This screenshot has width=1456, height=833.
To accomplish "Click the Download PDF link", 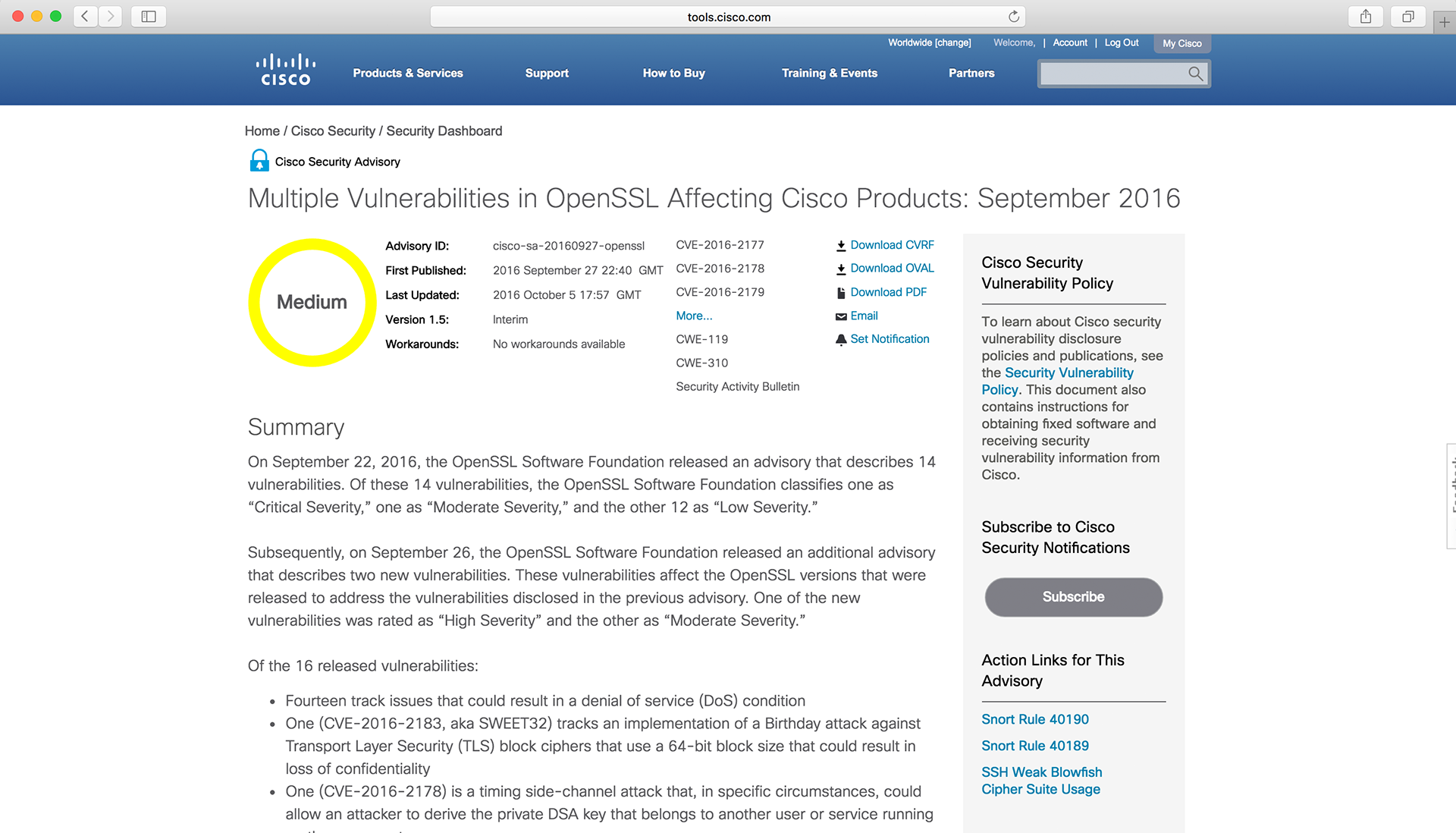I will [x=888, y=292].
